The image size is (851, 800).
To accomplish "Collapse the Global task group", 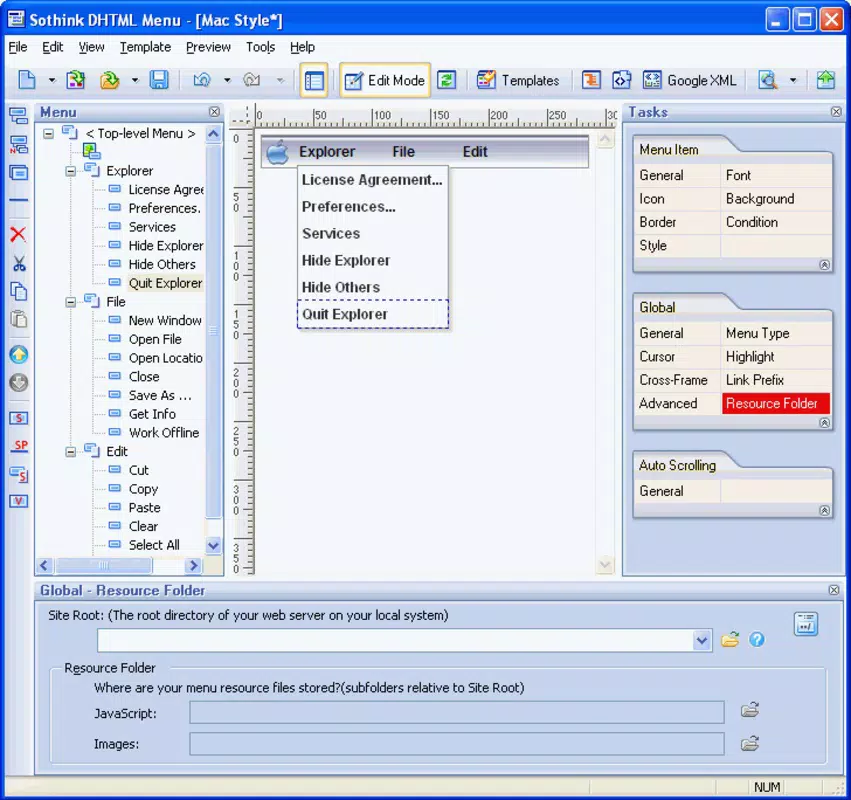I will [824, 423].
